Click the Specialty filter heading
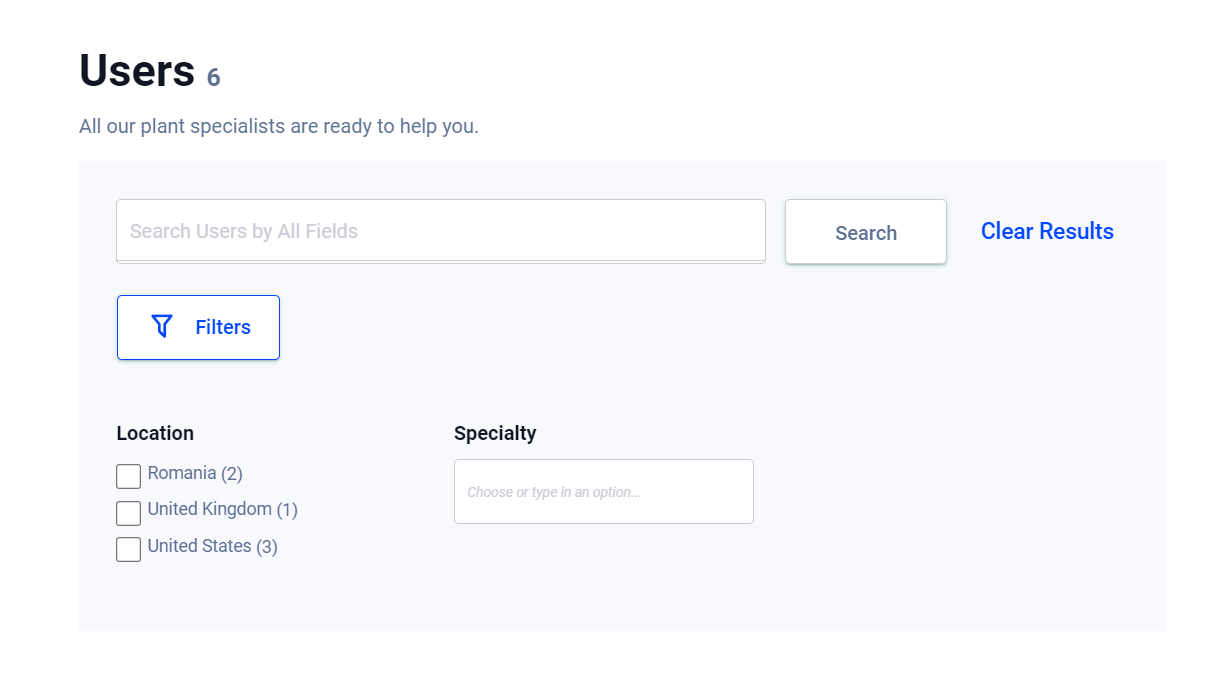The width and height of the screenshot is (1226, 673). coord(495,433)
